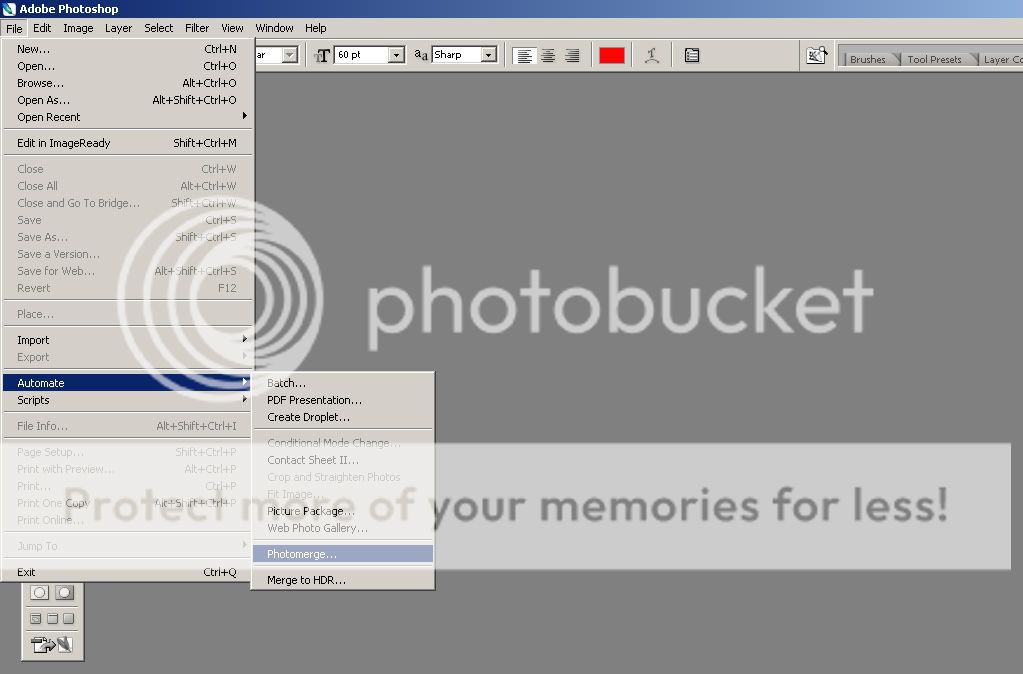Switch to the Layer Comps tab

point(1001,59)
